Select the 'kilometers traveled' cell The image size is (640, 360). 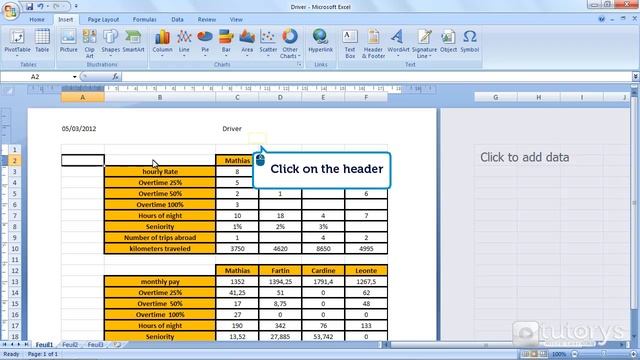[x=160, y=249]
